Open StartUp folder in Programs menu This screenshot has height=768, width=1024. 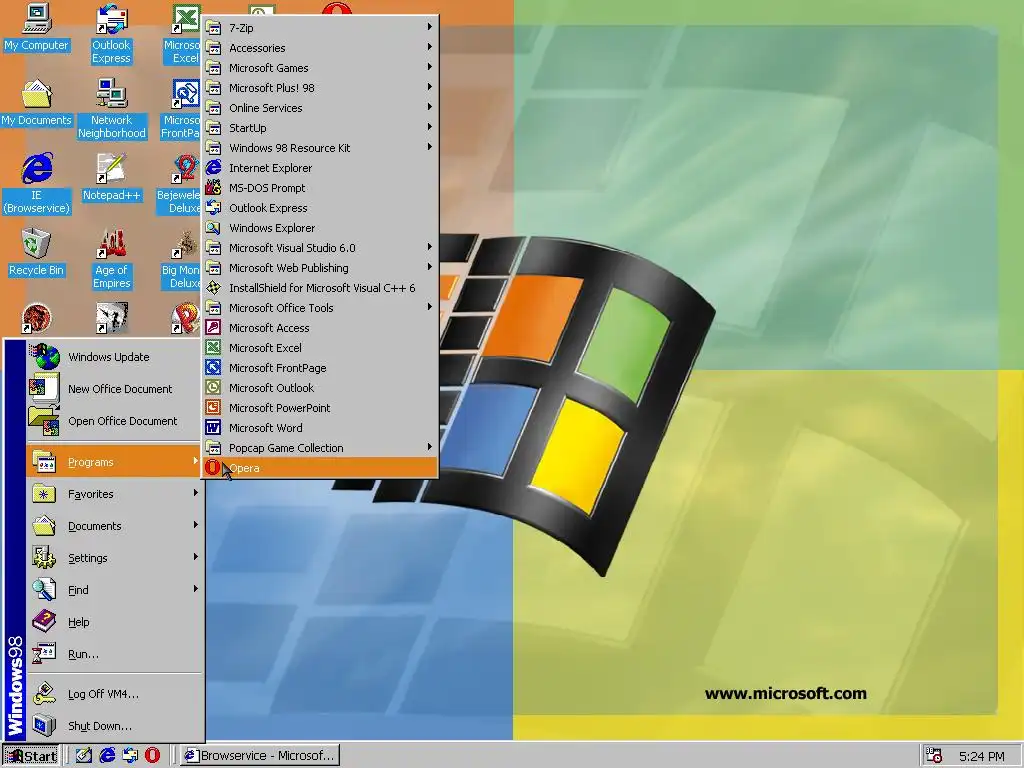(x=319, y=128)
